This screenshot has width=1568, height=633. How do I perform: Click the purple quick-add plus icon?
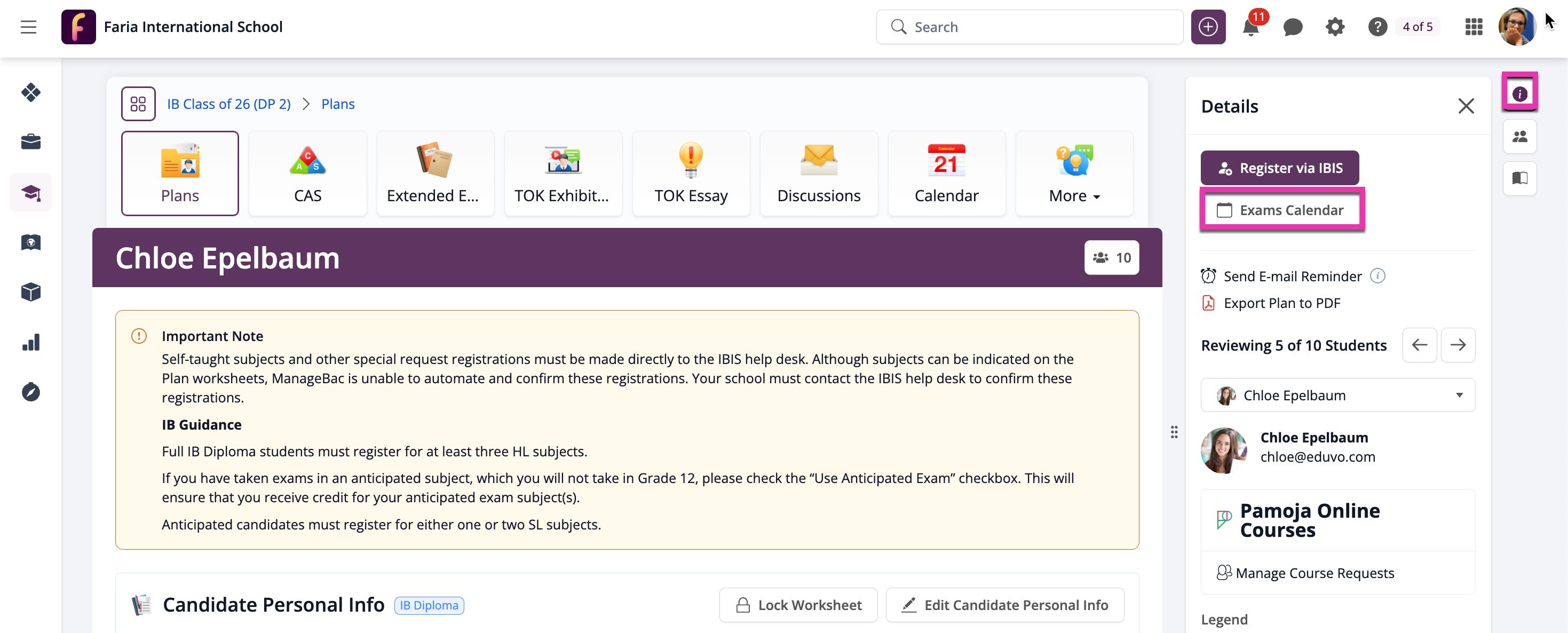(x=1208, y=27)
